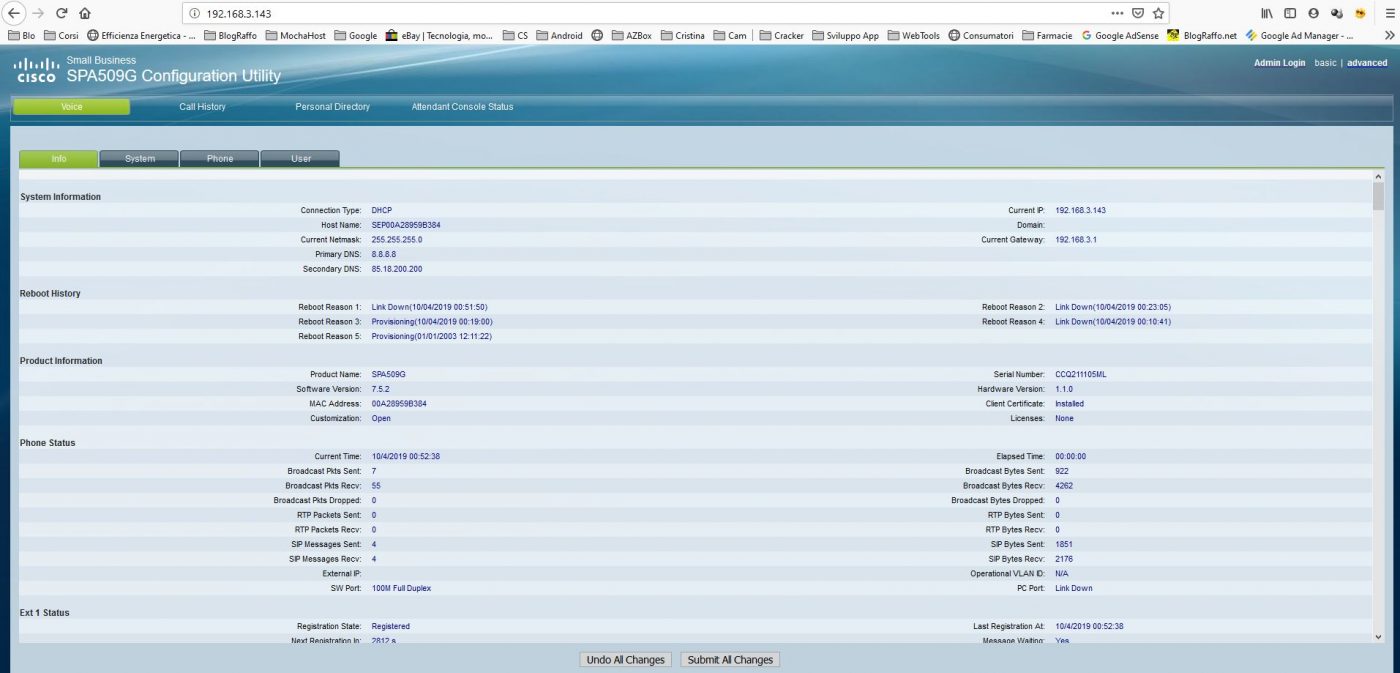This screenshot has width=1400, height=673.
Task: Select the Voice main tab
Action: point(71,107)
